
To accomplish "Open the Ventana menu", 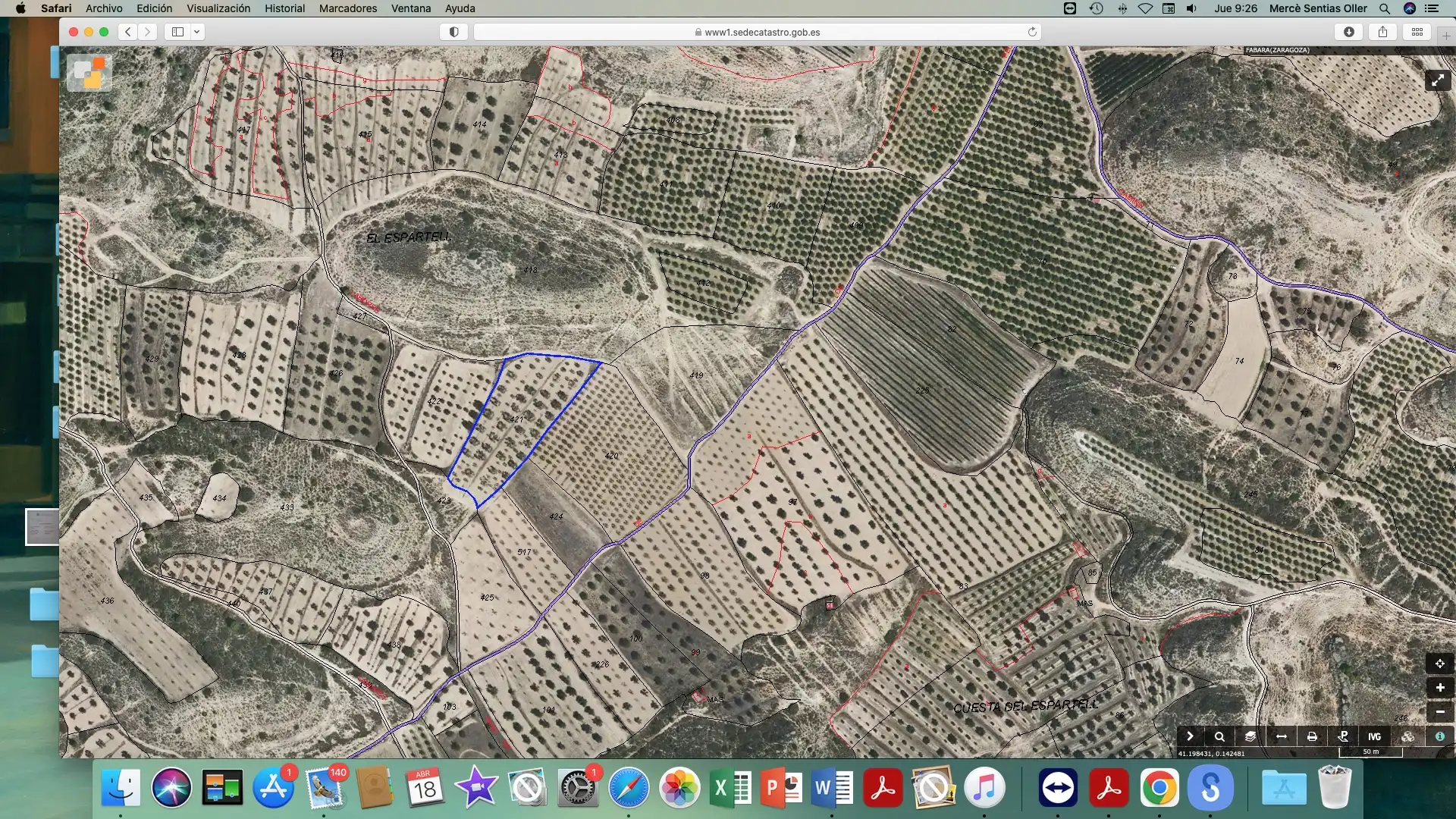I will [x=411, y=8].
